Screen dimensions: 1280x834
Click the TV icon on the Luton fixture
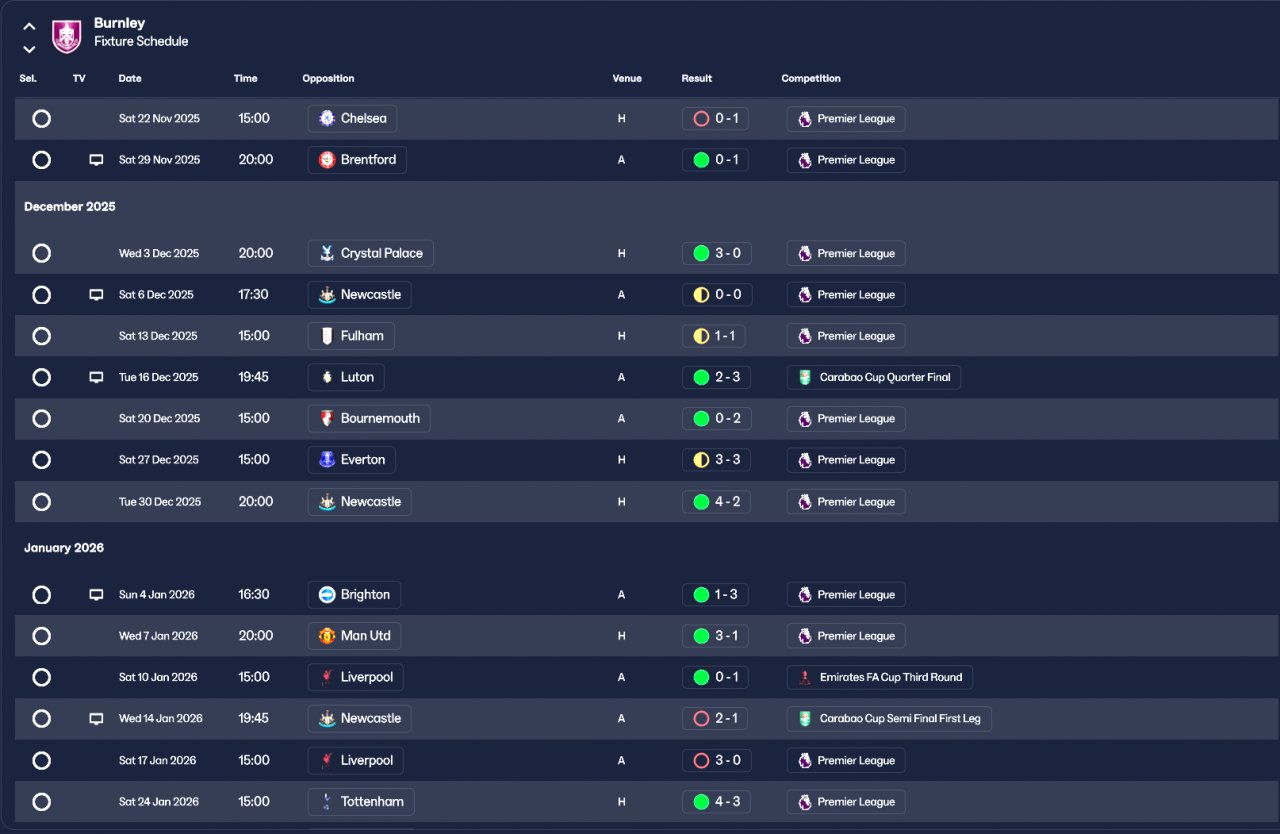pos(96,378)
